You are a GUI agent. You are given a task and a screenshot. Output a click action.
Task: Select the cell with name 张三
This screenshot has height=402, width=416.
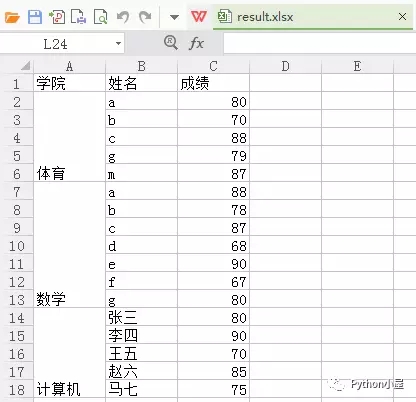[x=142, y=317]
